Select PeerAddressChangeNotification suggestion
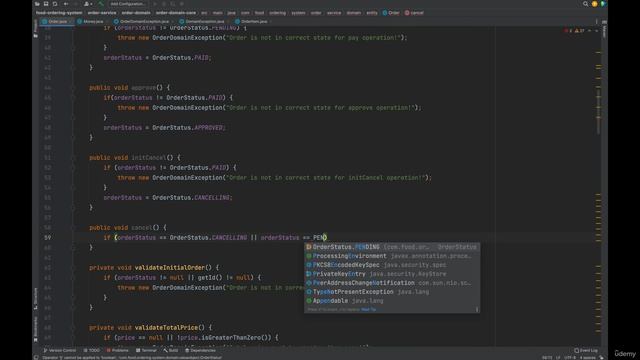 point(392,283)
